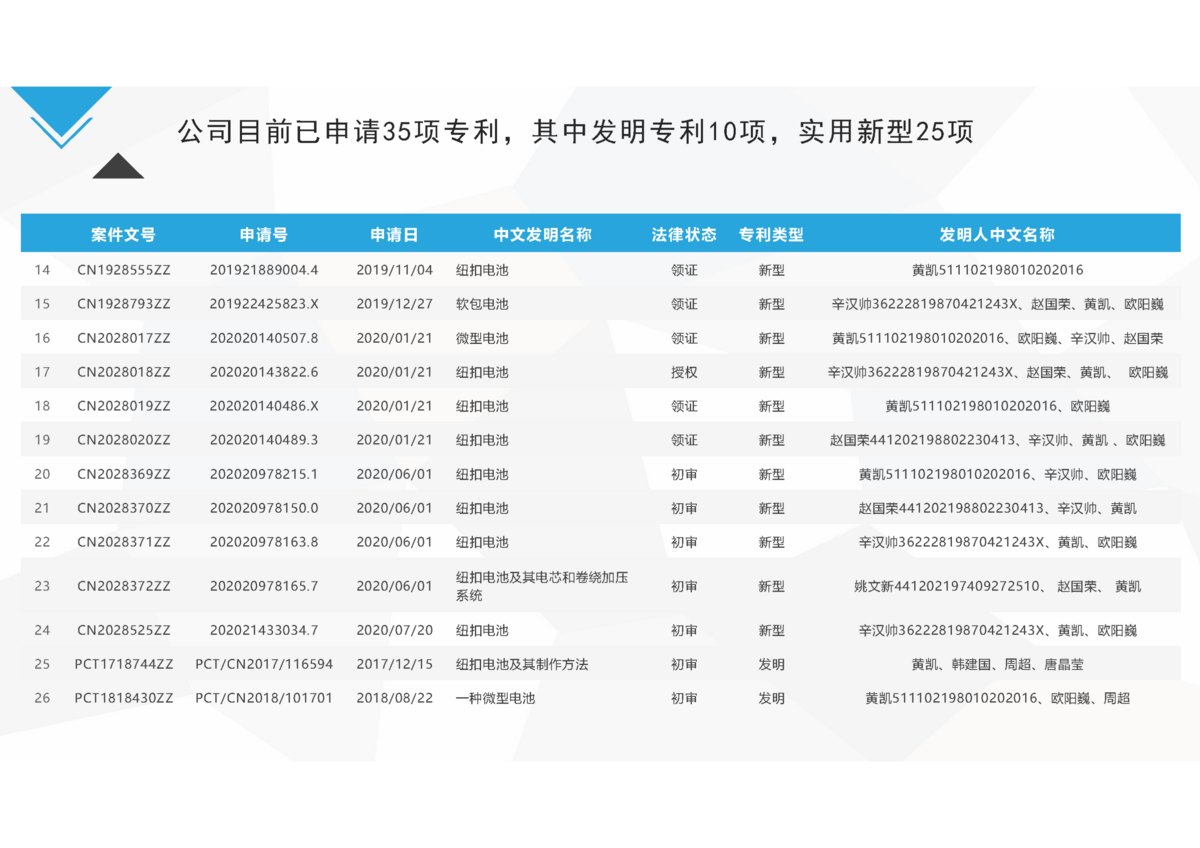Click the 案件文号 column header

[x=123, y=235]
